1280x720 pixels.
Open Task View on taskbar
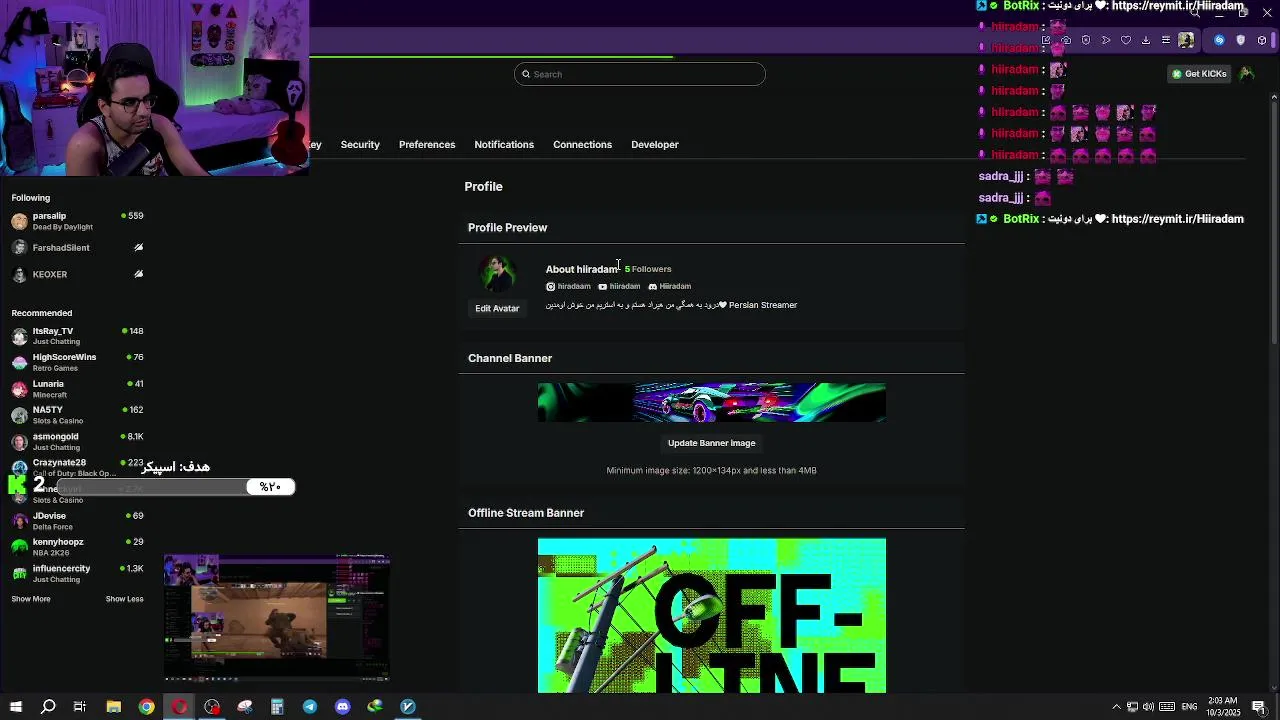click(80, 707)
